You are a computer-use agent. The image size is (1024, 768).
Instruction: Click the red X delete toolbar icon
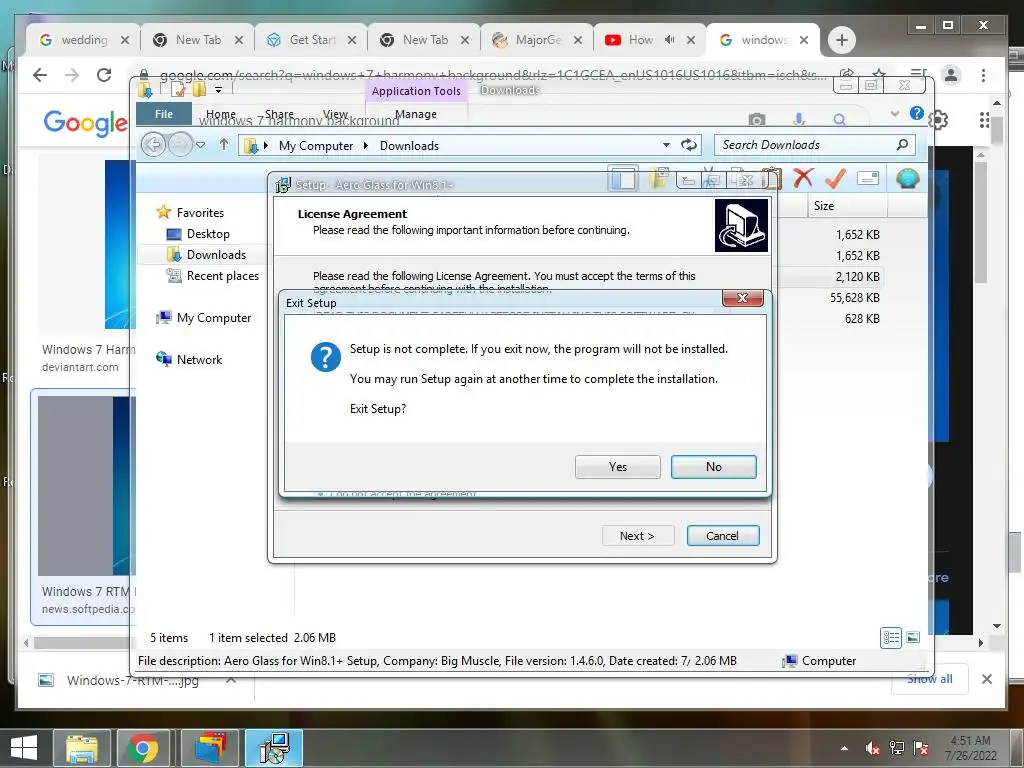click(803, 178)
